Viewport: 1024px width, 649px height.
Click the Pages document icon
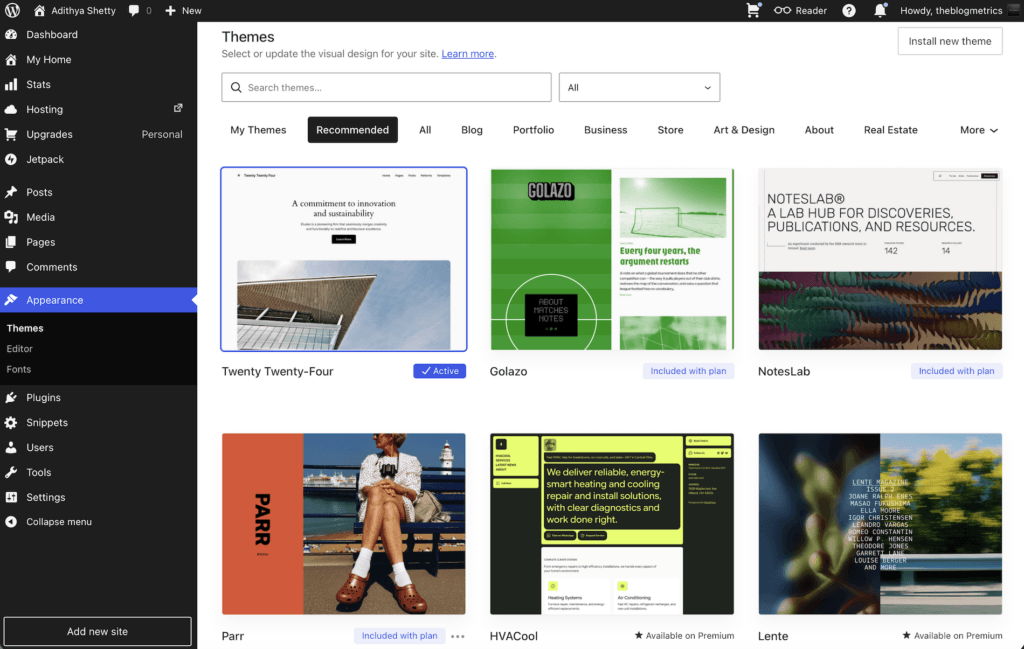pos(11,242)
